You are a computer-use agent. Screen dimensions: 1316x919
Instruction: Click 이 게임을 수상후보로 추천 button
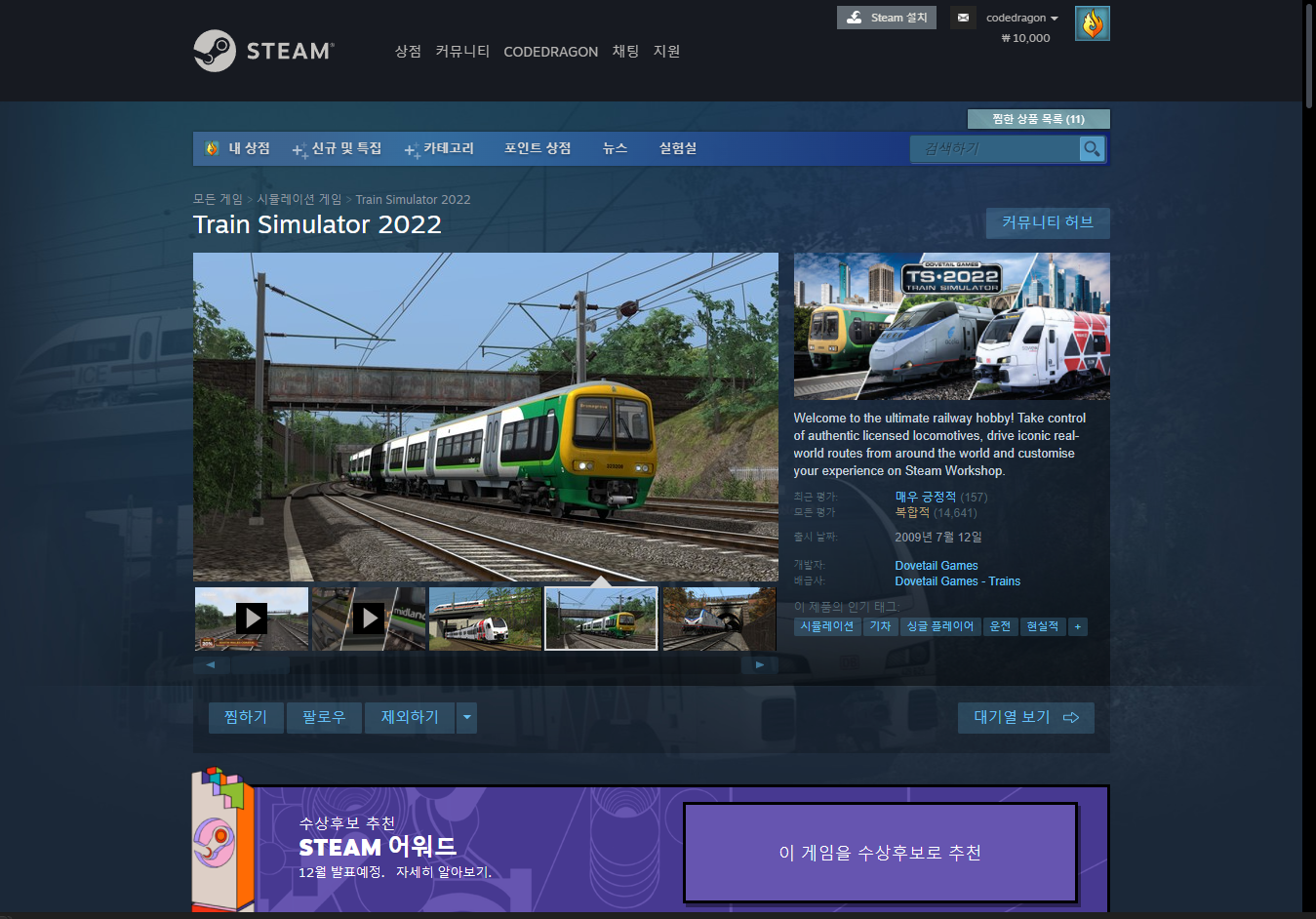coord(880,853)
